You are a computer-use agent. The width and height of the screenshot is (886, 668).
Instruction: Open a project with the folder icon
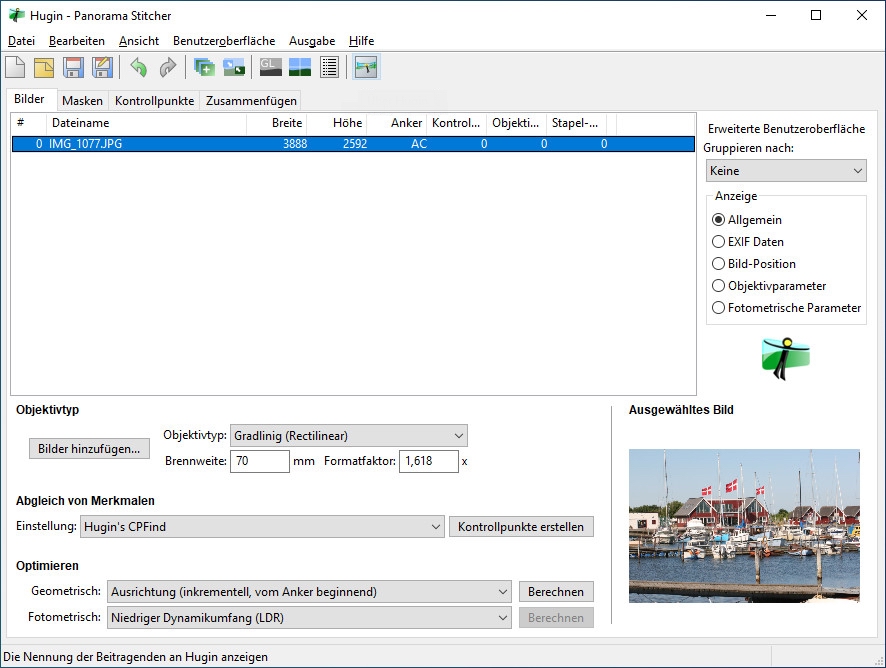[44, 67]
